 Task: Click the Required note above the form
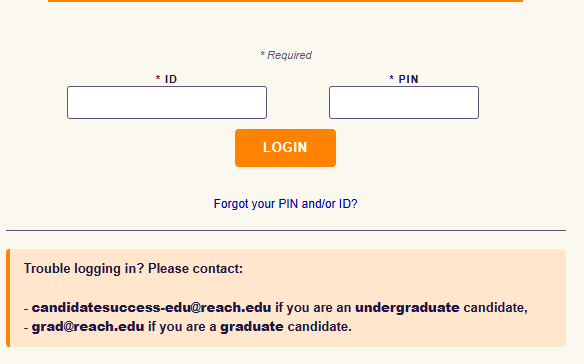pyautogui.click(x=286, y=55)
